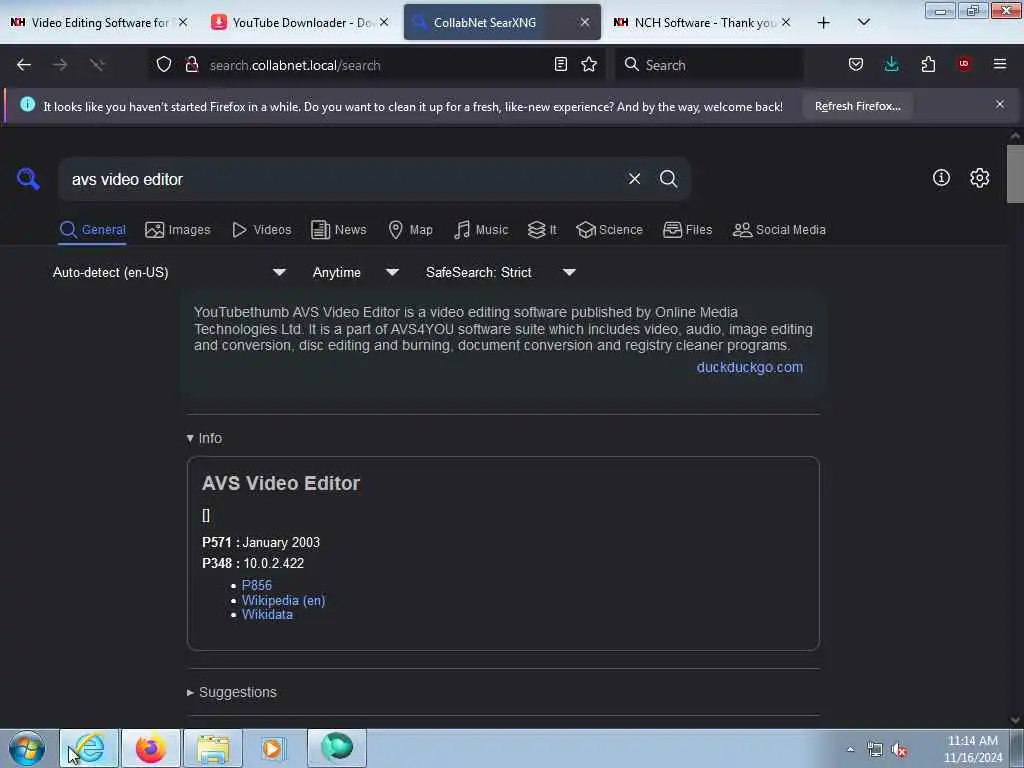
Task: Open the Windows Start button
Action: point(27,748)
